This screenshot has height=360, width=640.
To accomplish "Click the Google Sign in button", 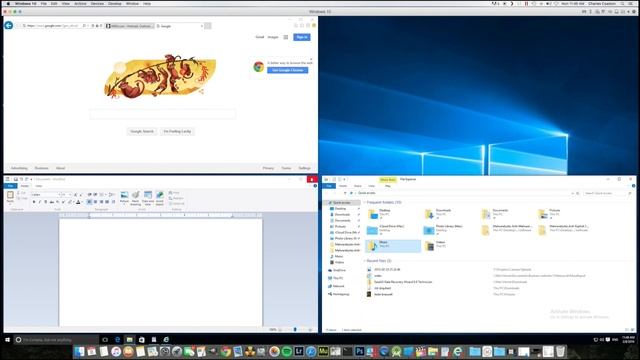I will pos(302,37).
